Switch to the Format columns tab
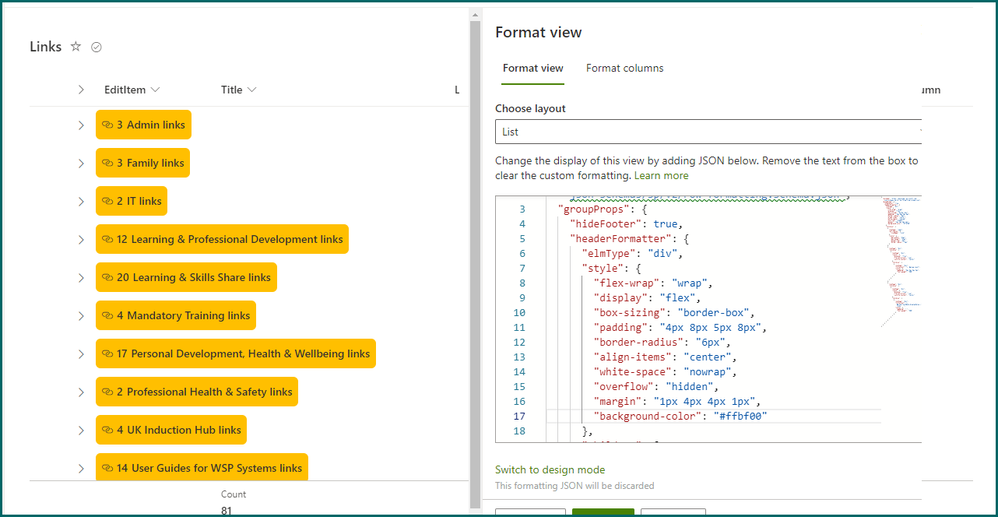 624,68
